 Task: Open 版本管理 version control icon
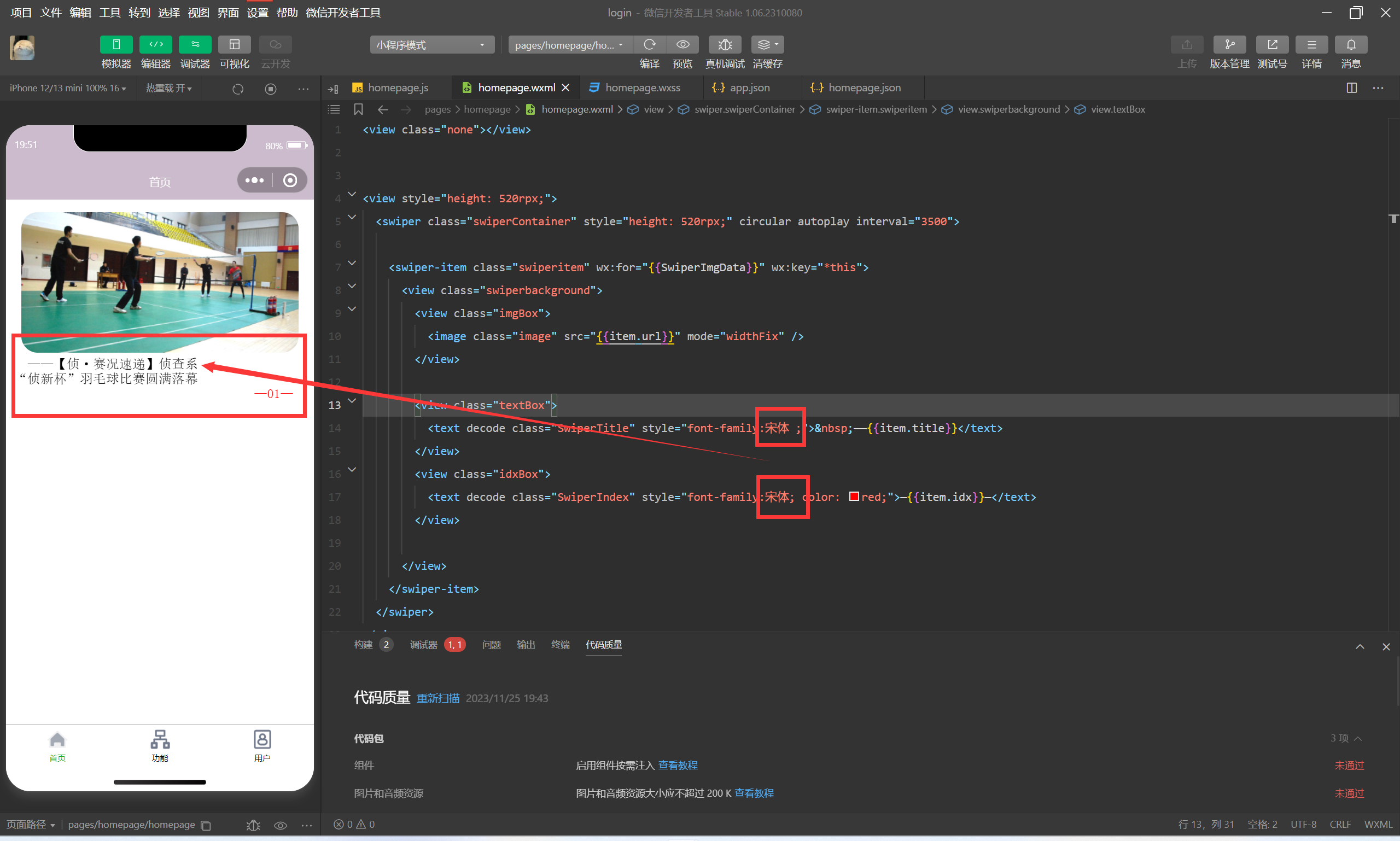tap(1229, 44)
